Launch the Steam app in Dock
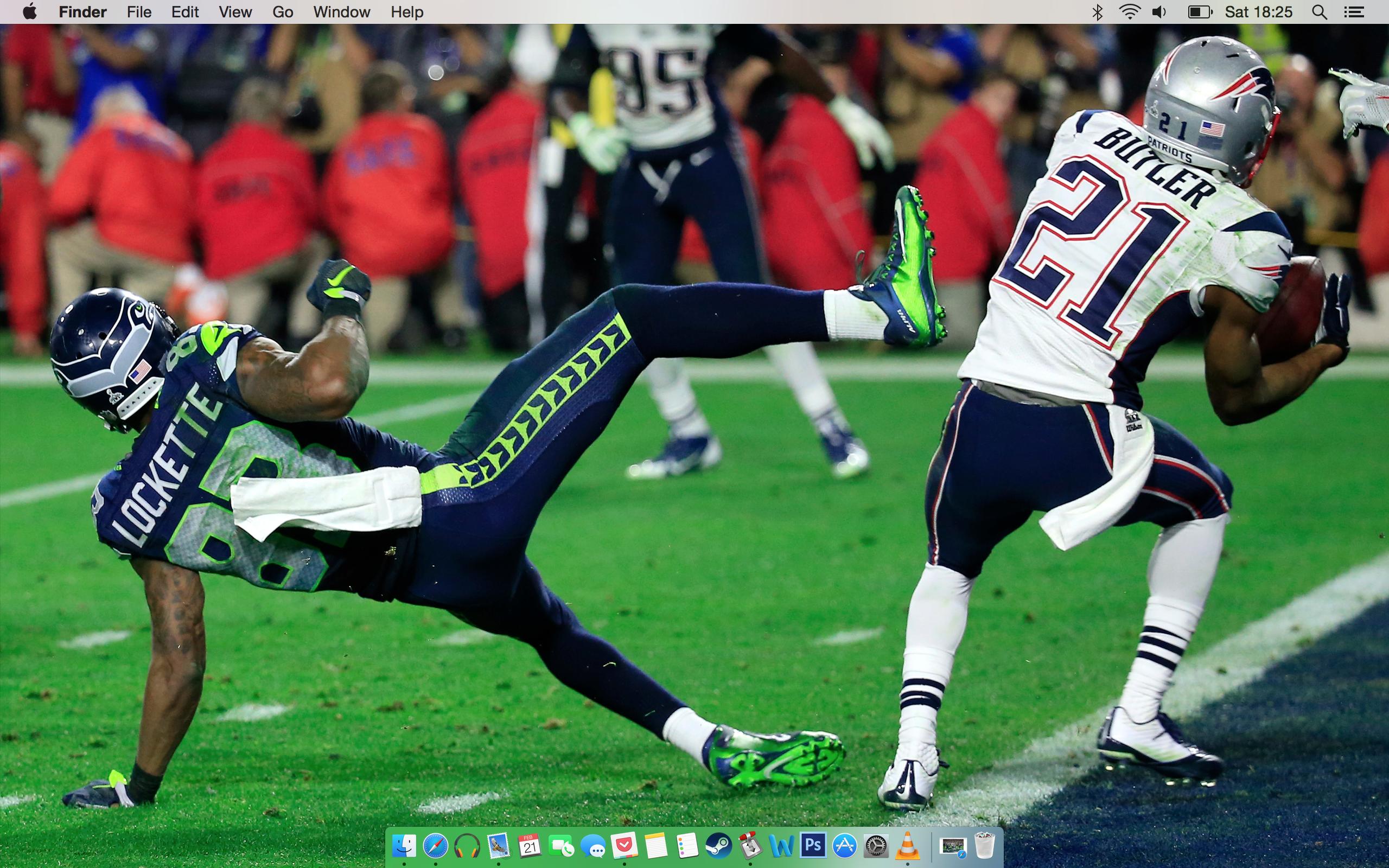This screenshot has height=868, width=1389. [718, 846]
